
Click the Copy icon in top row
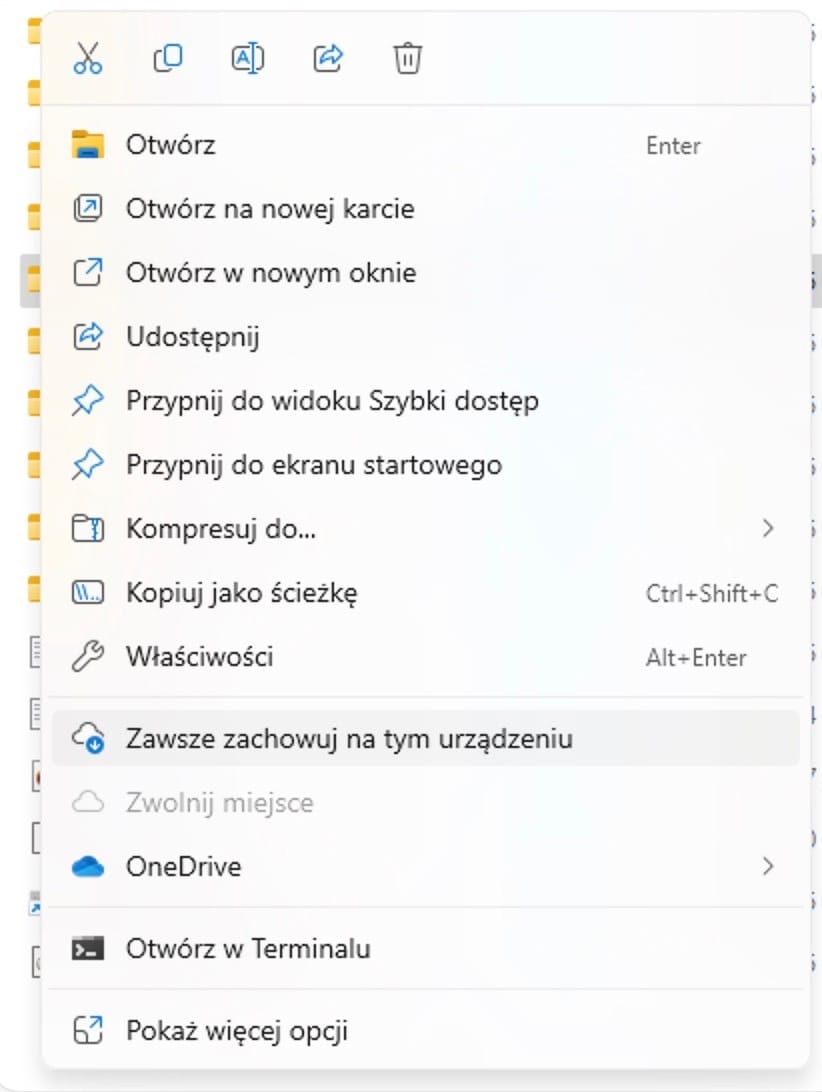[x=168, y=58]
